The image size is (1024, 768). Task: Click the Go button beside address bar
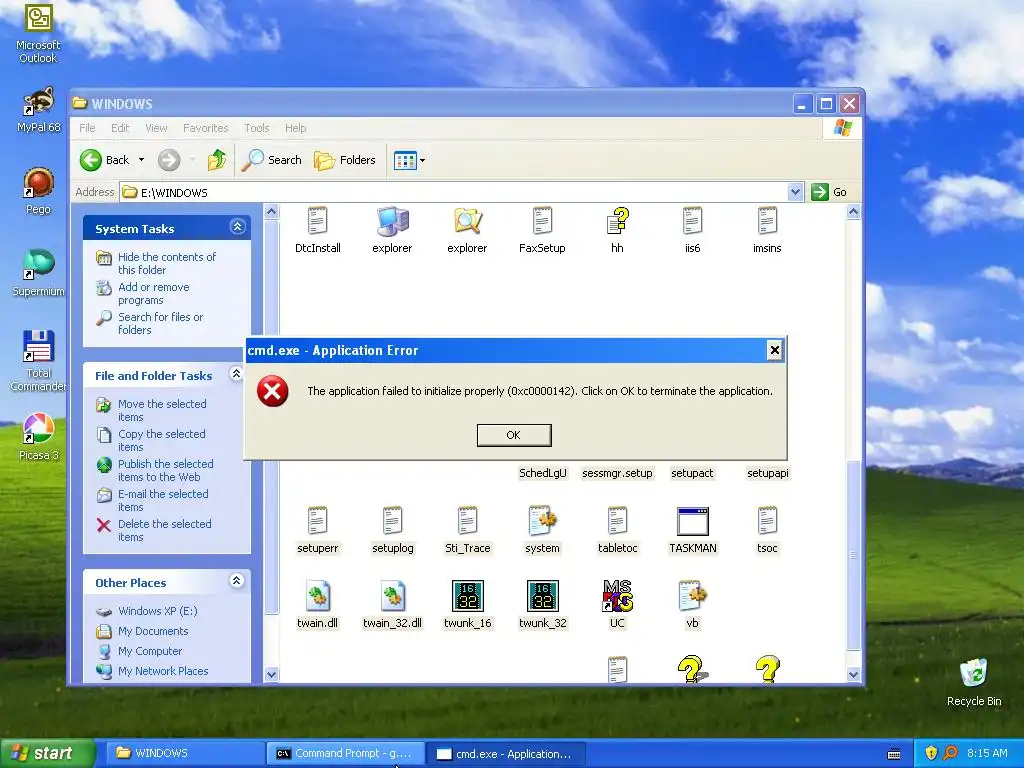(x=829, y=192)
